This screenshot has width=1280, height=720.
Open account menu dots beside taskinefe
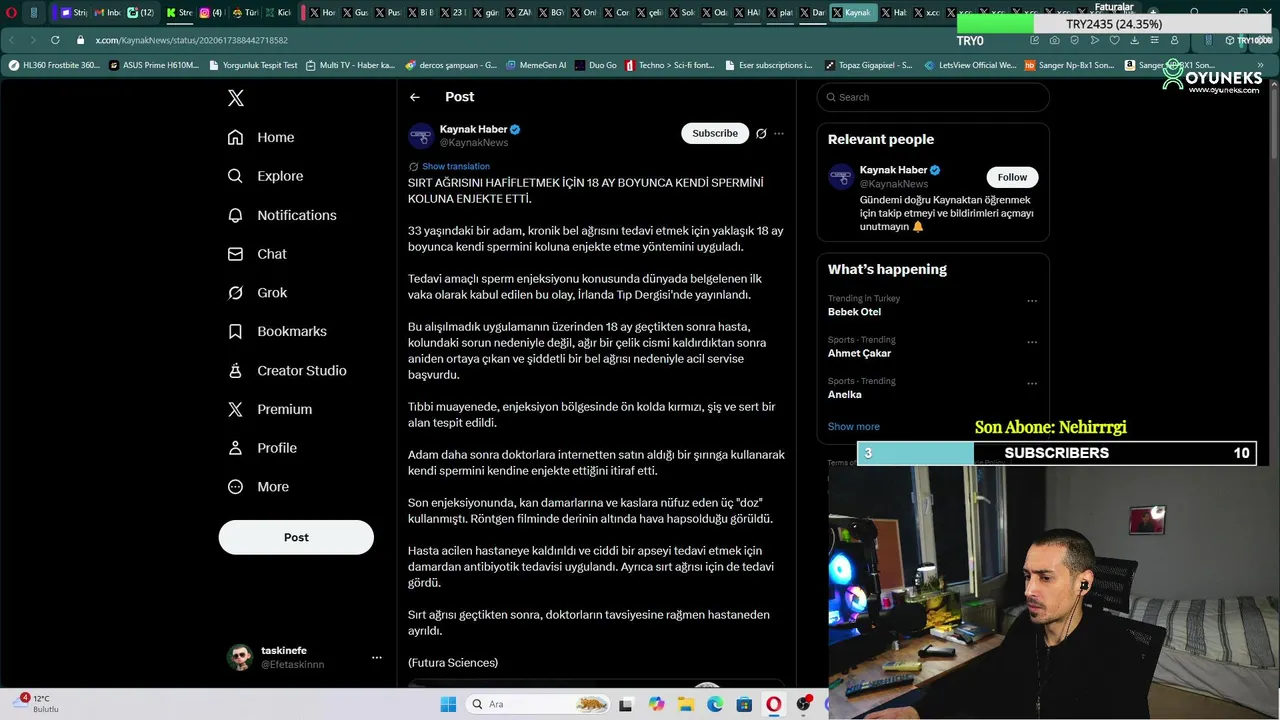pos(377,657)
